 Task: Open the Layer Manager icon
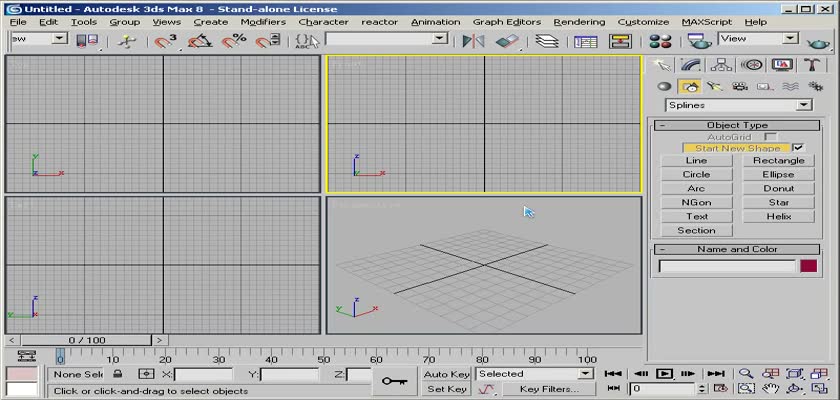click(546, 41)
